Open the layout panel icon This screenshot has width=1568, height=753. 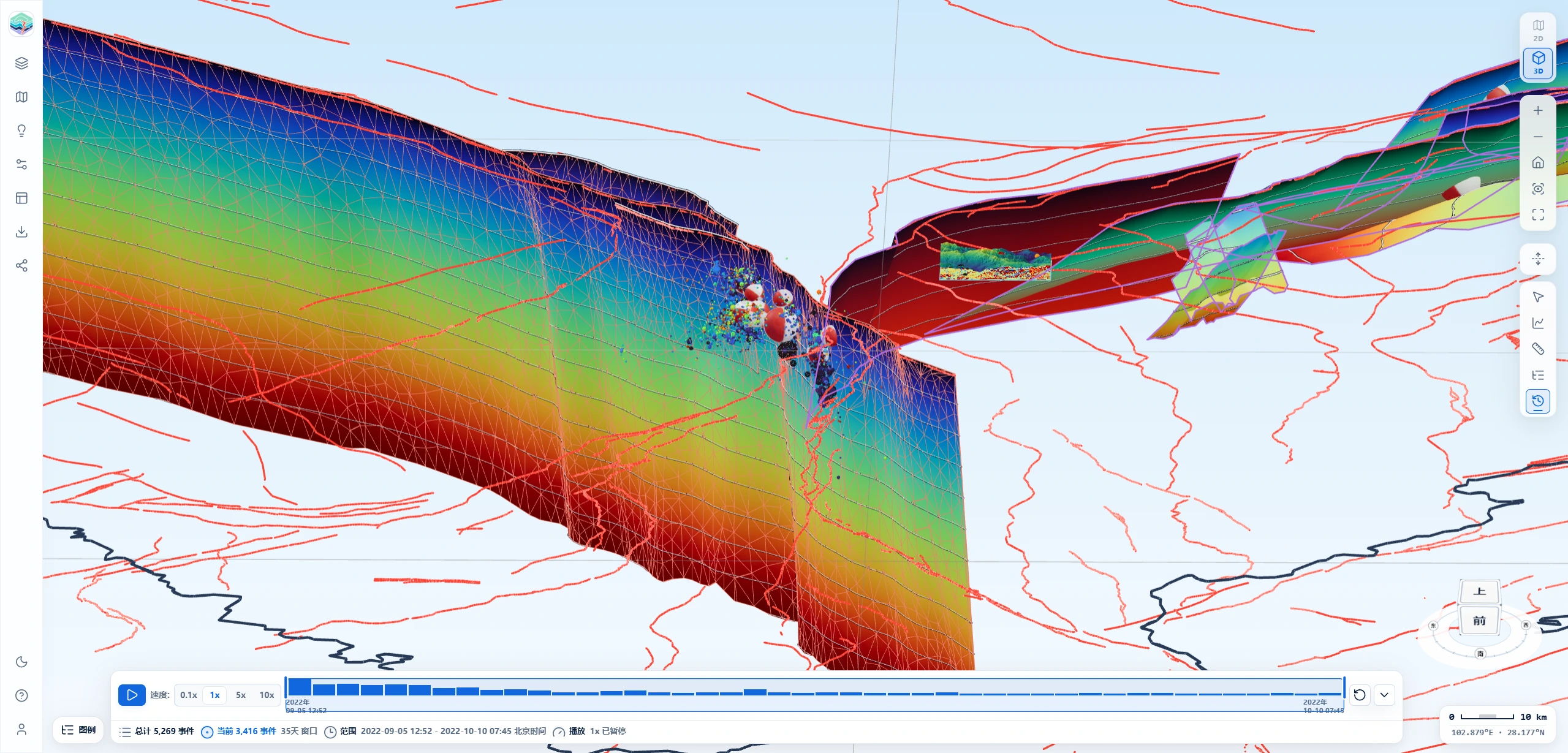[21, 198]
